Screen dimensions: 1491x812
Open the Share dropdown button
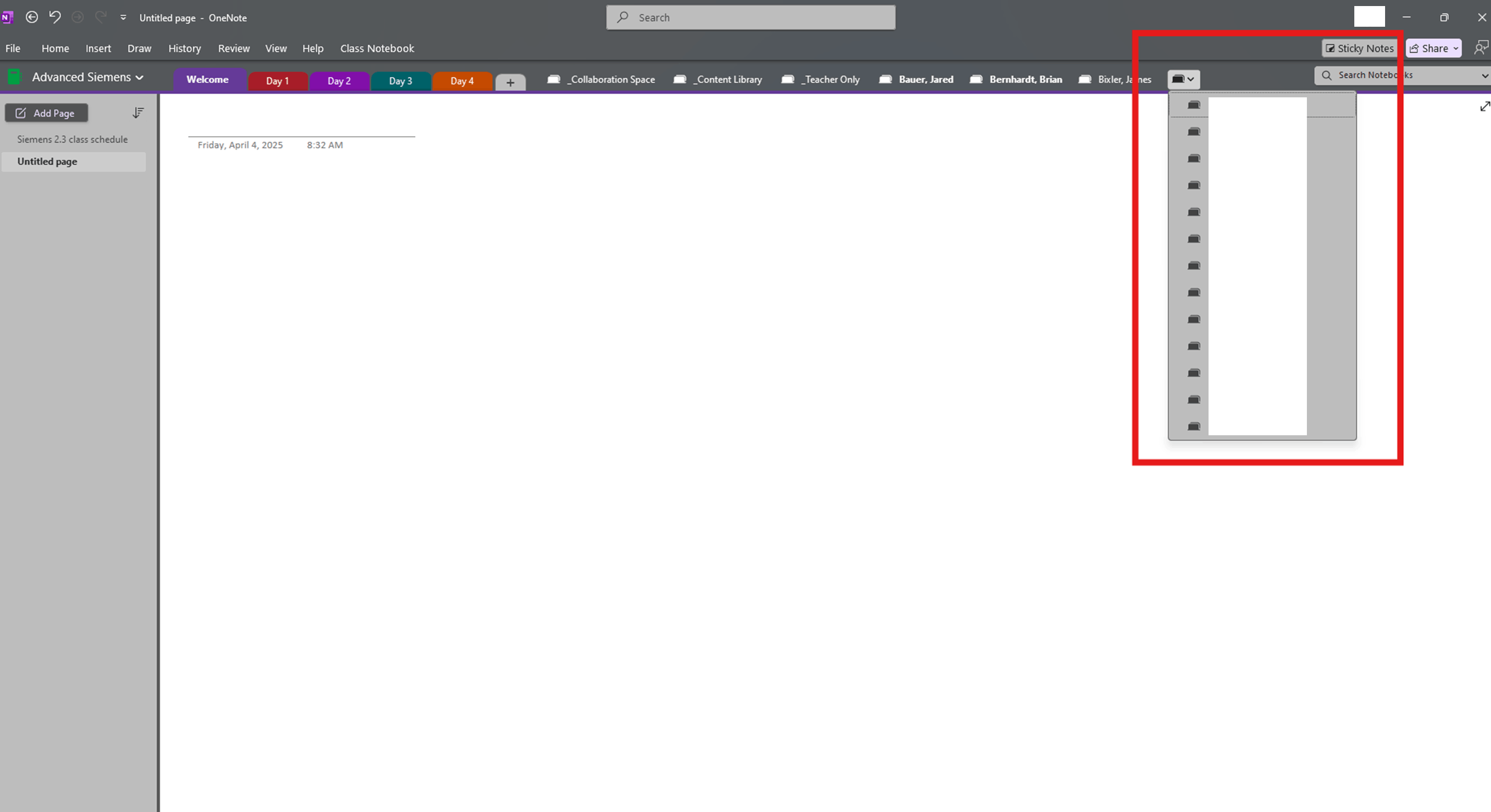1433,48
